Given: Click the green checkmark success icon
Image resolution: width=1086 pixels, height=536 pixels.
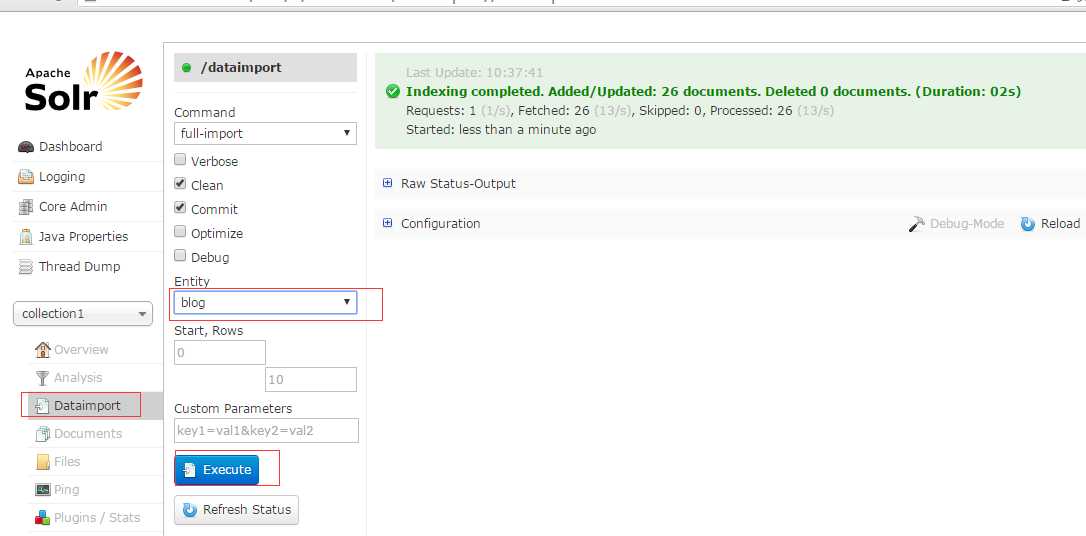Looking at the screenshot, I should 393,91.
